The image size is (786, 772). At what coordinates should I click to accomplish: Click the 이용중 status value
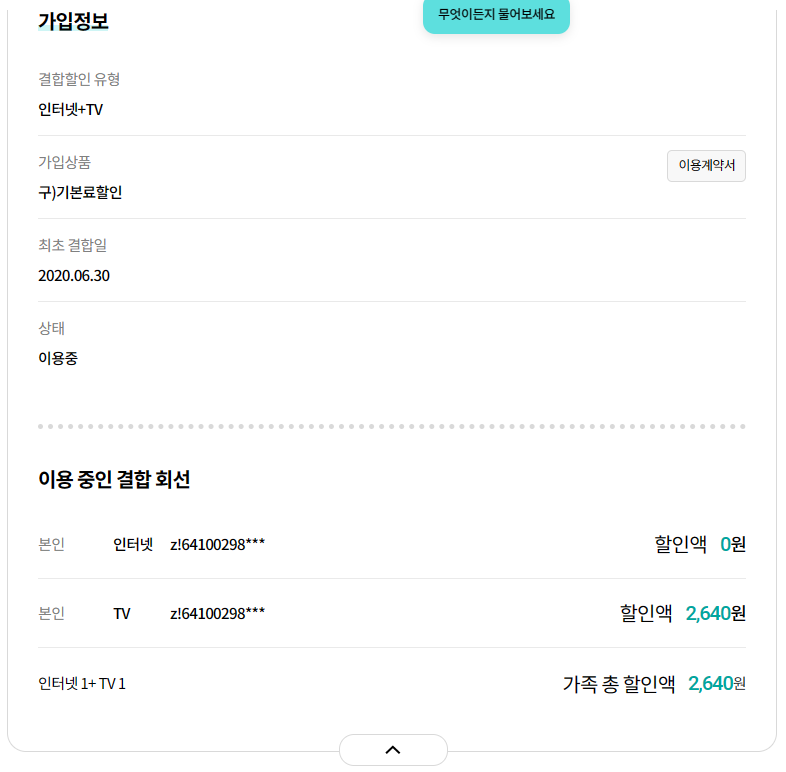click(x=58, y=358)
